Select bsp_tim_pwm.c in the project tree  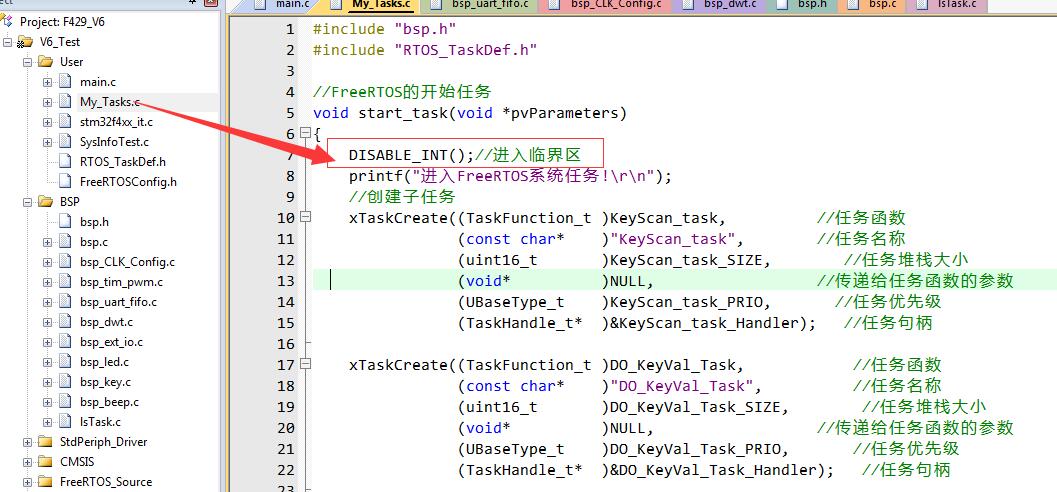click(x=121, y=282)
